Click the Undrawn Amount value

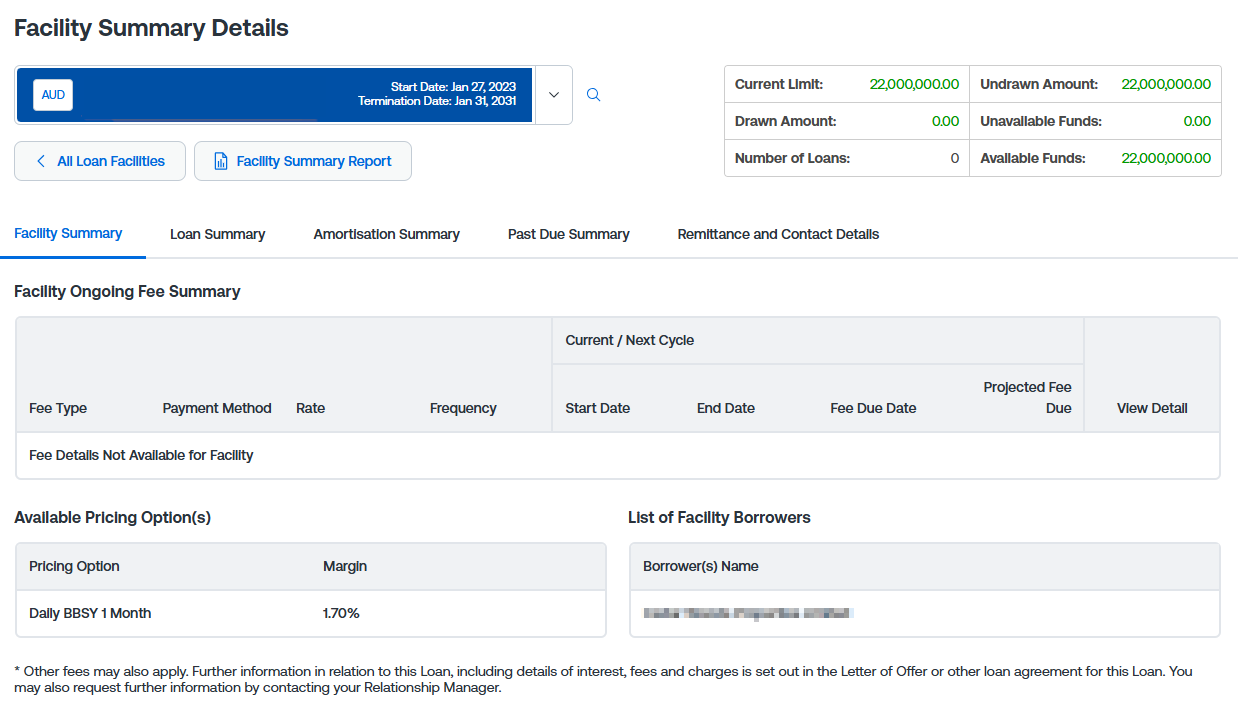pos(1166,84)
